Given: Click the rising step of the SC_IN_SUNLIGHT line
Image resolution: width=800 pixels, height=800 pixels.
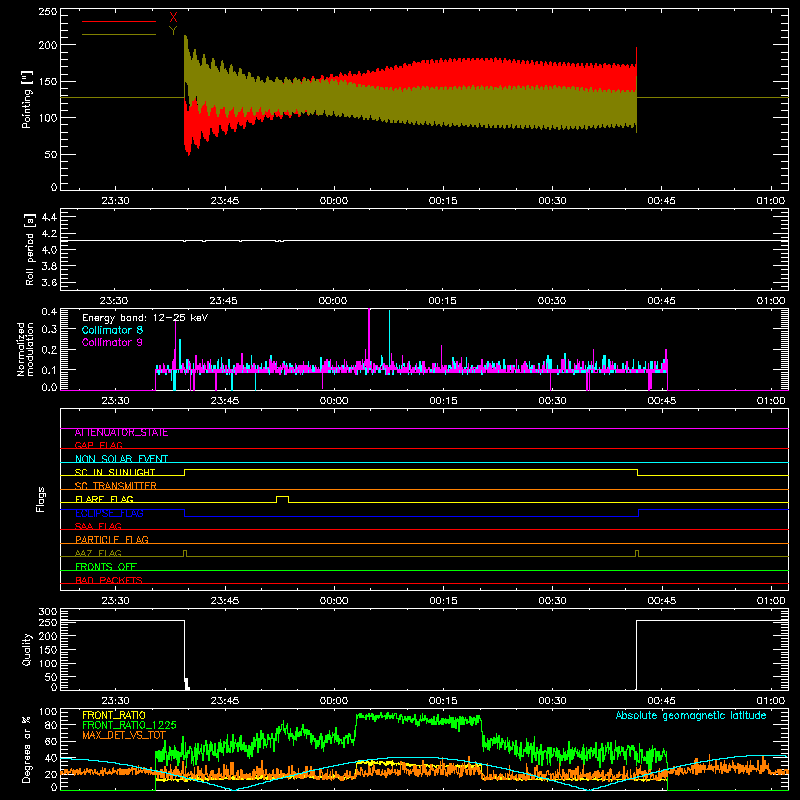Looking at the screenshot, I should click(185, 472).
